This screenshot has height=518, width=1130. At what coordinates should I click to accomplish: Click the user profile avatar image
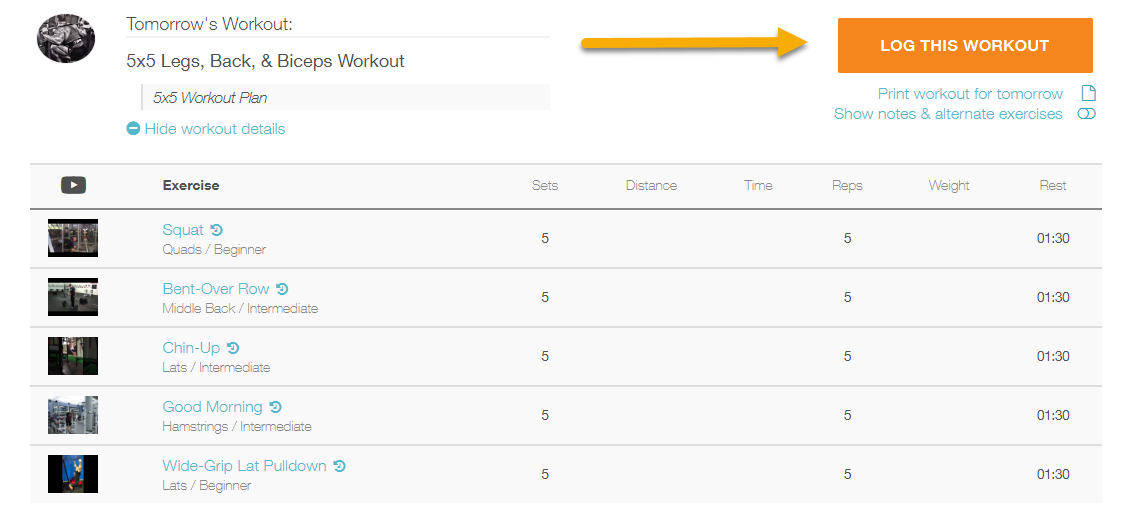point(65,39)
